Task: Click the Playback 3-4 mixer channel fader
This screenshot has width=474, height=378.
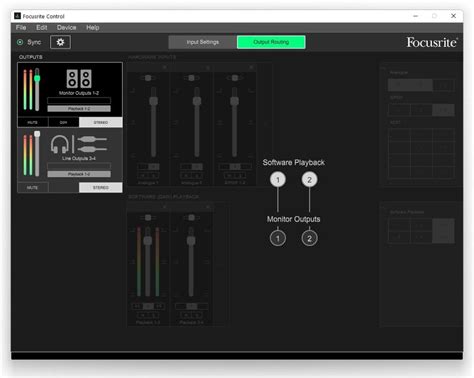Action: point(191,240)
